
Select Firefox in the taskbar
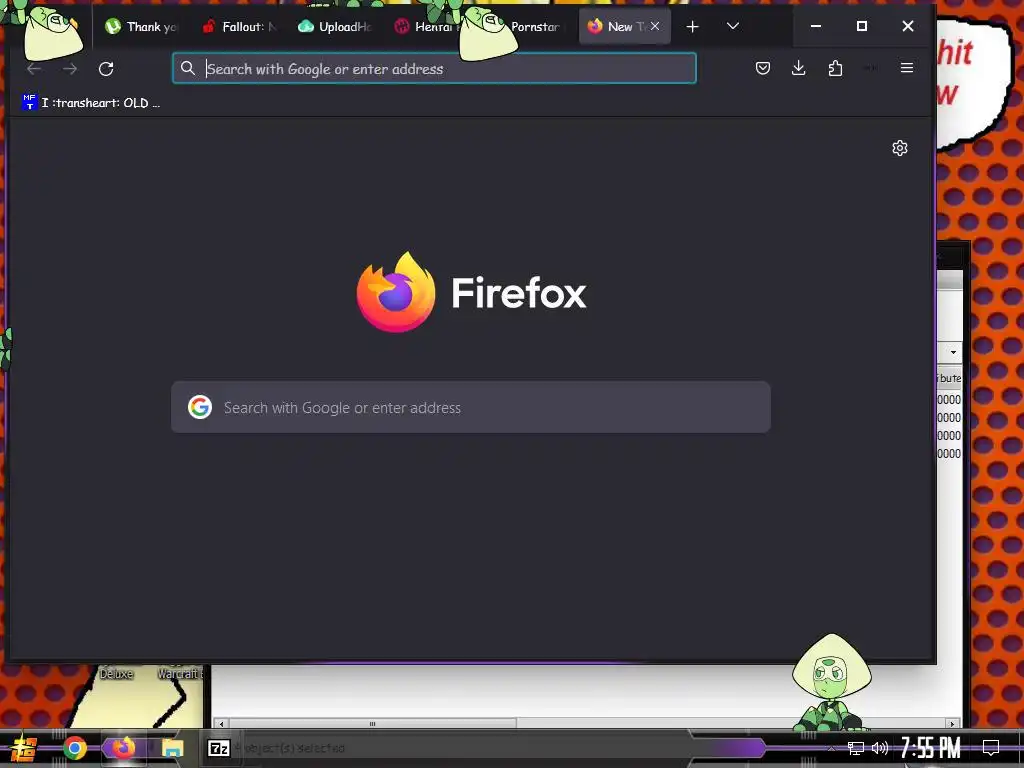click(123, 748)
